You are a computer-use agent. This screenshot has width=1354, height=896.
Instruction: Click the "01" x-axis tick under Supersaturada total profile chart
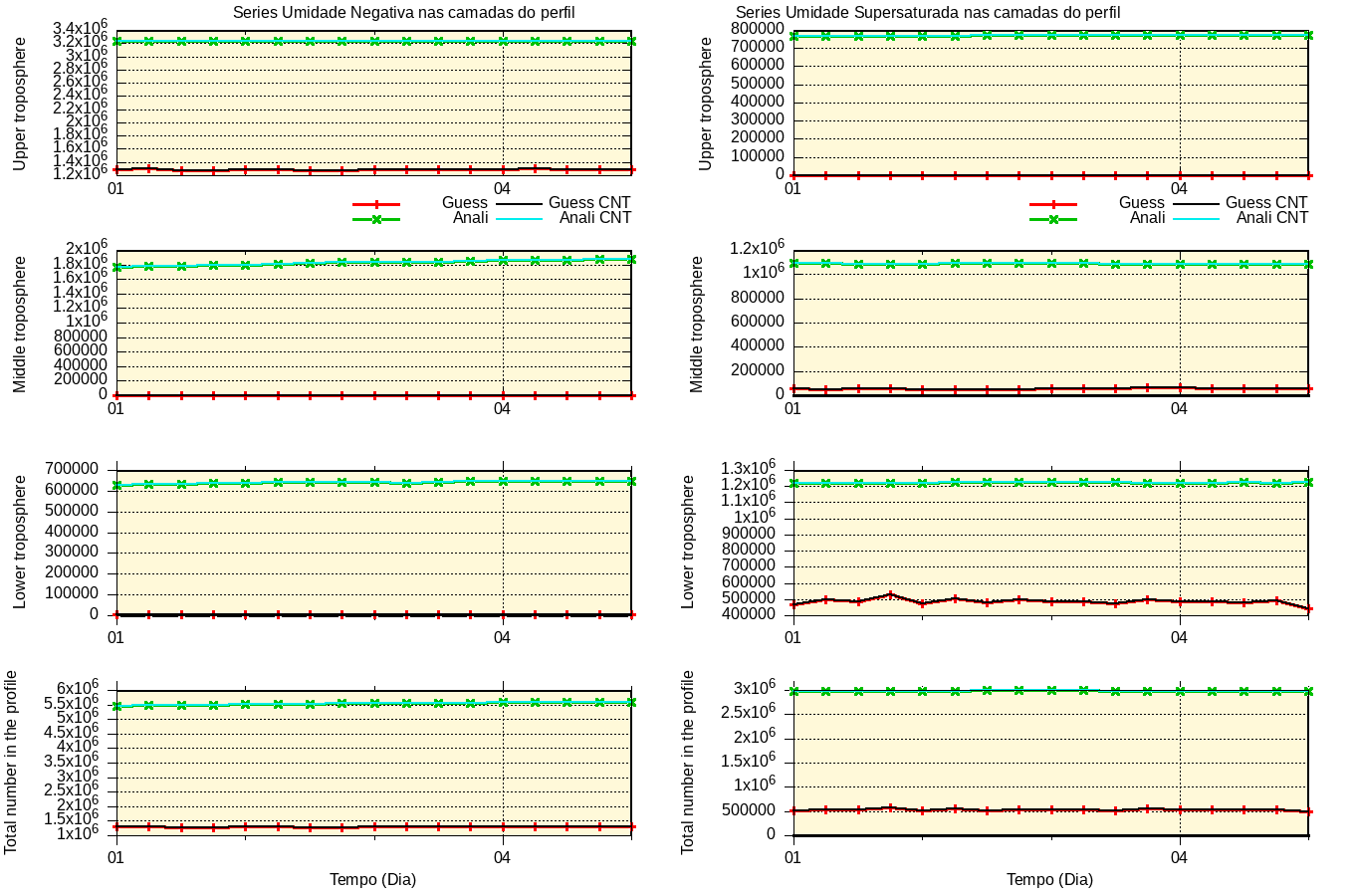[792, 856]
